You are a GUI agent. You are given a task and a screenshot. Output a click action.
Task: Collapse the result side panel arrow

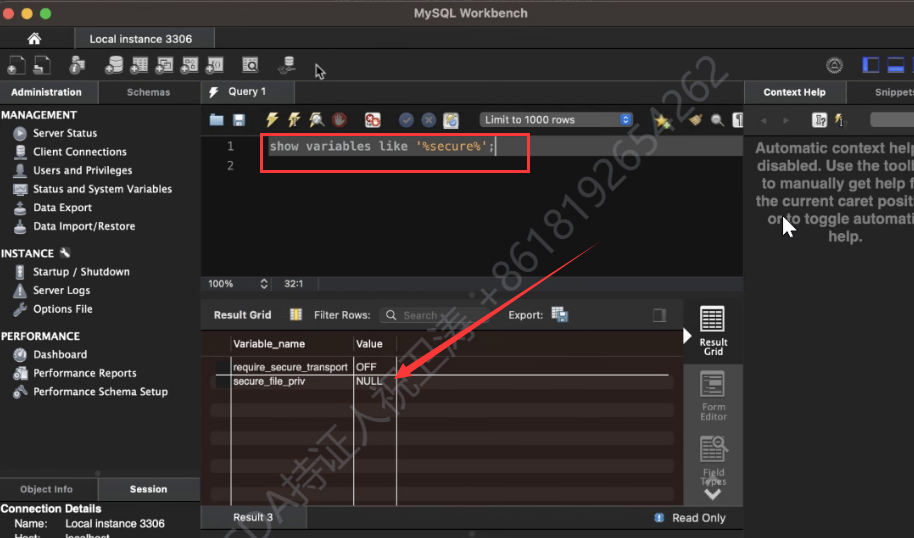(687, 336)
